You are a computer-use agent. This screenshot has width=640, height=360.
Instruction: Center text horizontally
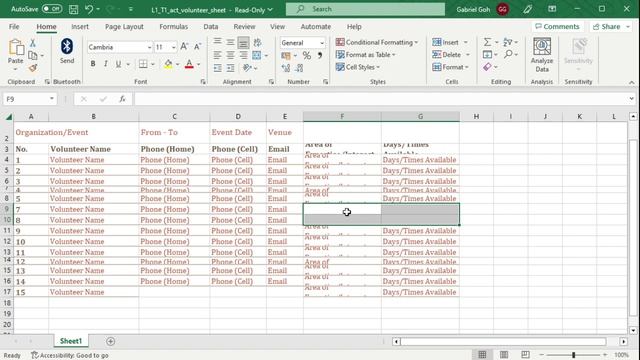pos(231,55)
